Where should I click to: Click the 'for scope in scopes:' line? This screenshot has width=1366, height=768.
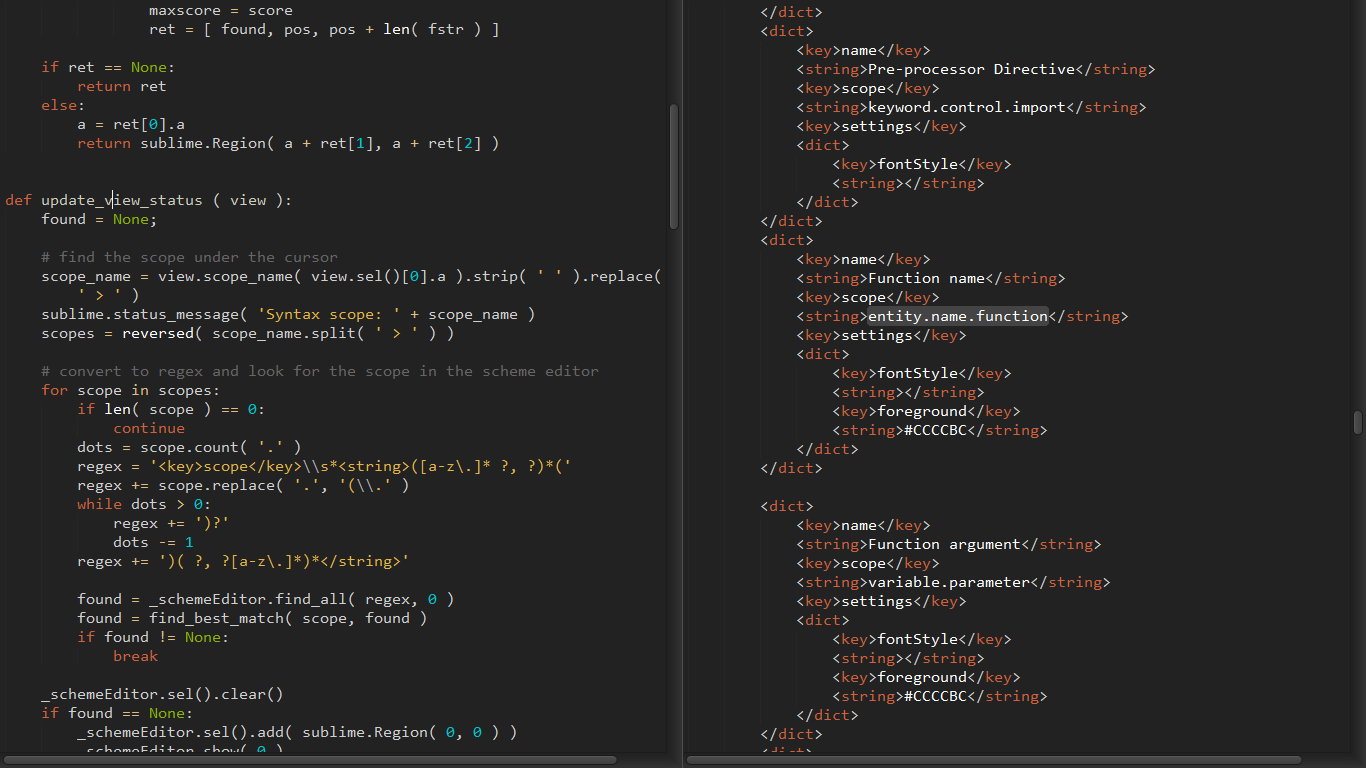click(131, 391)
